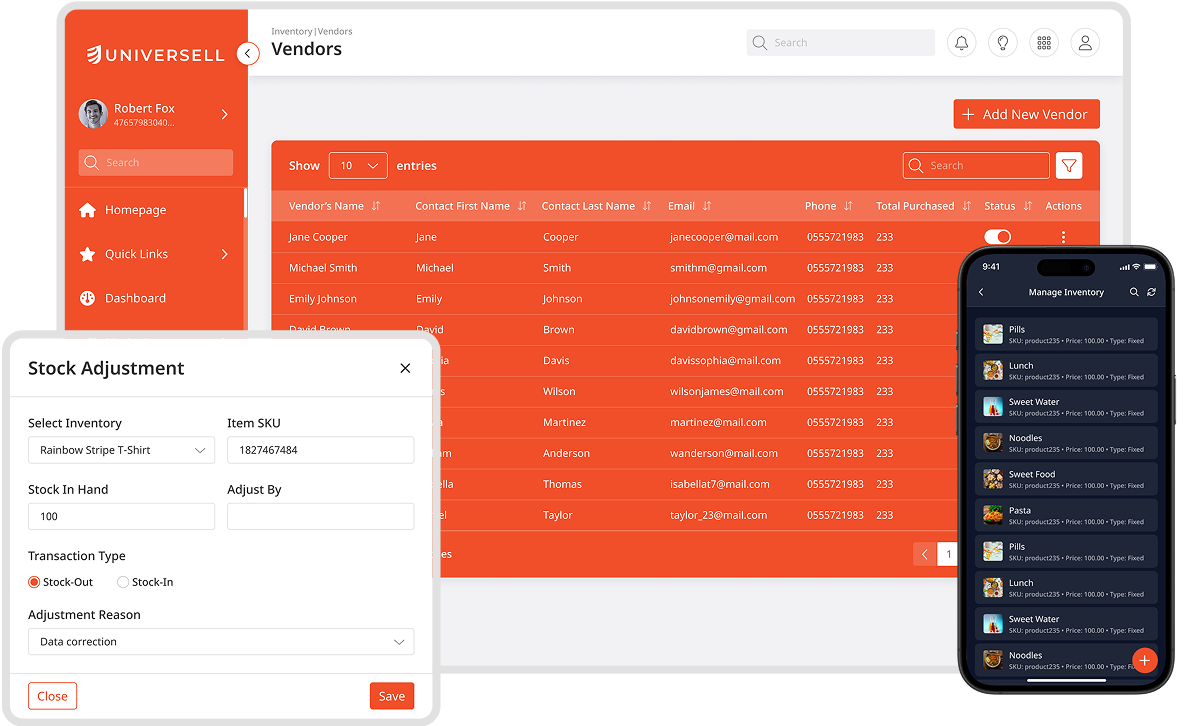Image resolution: width=1186 pixels, height=726 pixels.
Task: Open the actions menu for Jane Cooper
Action: 1063,237
